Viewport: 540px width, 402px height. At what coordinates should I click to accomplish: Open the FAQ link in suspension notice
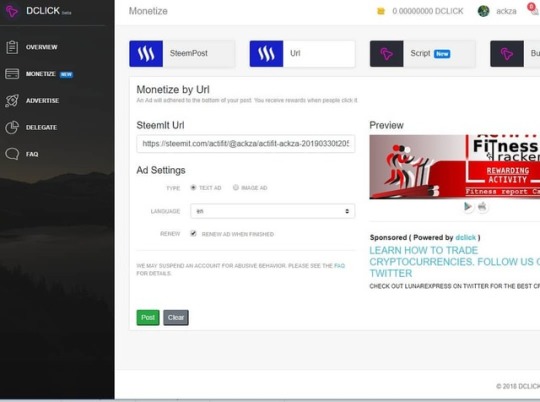pyautogui.click(x=339, y=266)
